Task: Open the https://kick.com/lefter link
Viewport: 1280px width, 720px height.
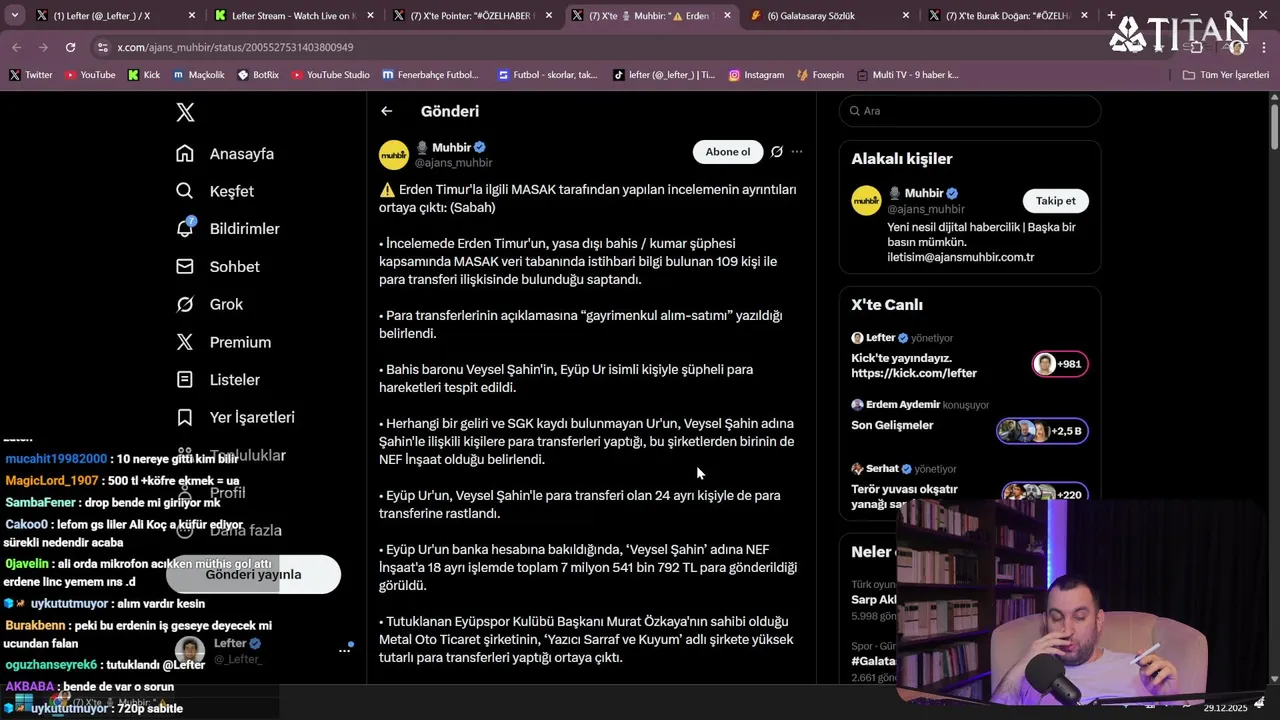Action: [x=914, y=373]
